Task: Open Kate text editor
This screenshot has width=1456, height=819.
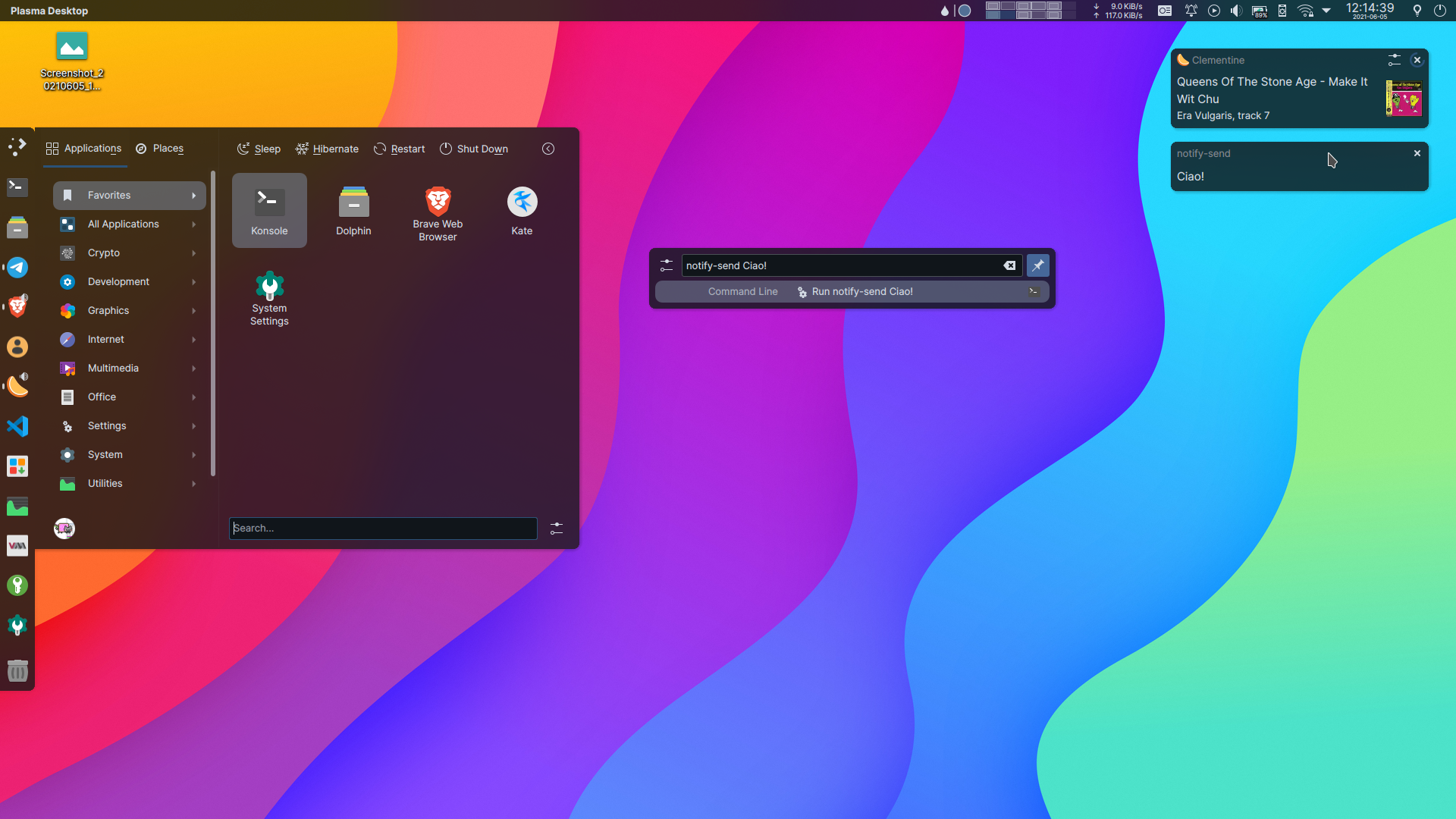Action: click(522, 210)
